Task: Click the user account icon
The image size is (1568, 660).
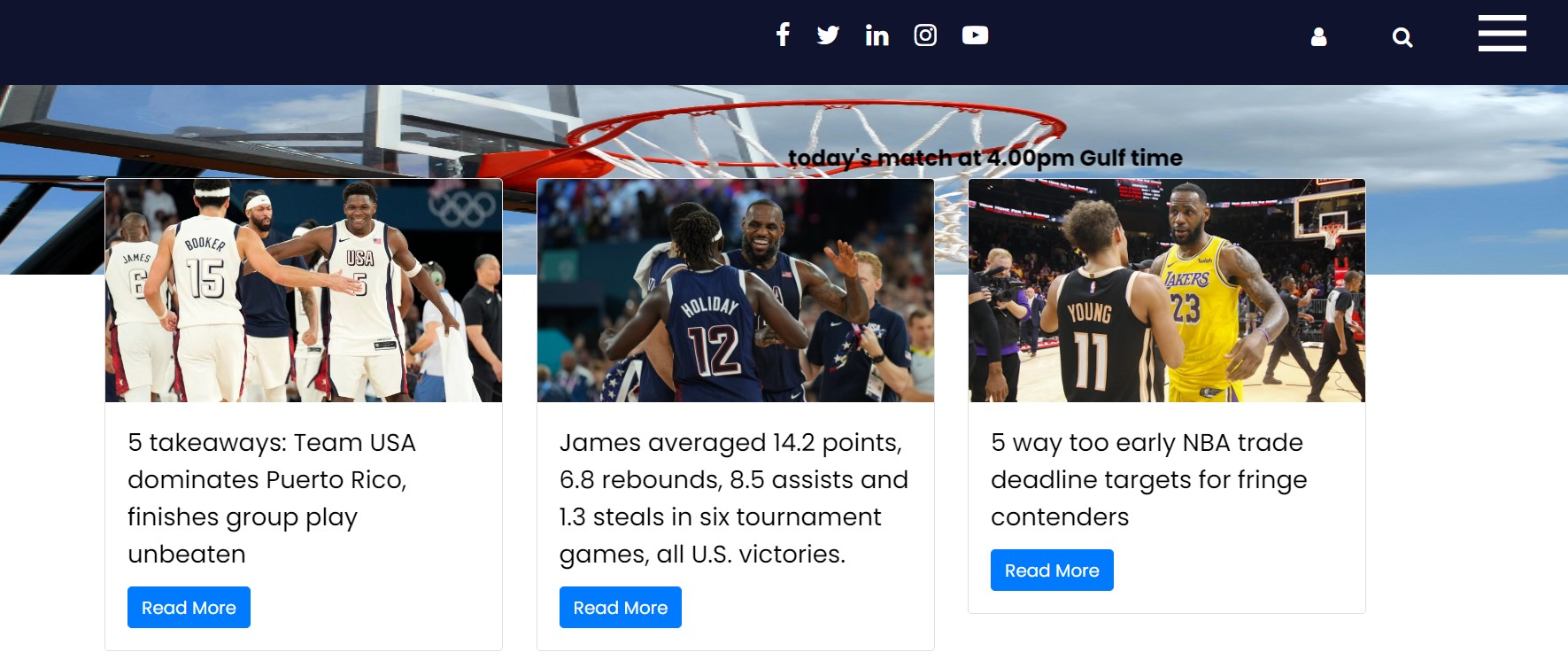Action: 1318,36
